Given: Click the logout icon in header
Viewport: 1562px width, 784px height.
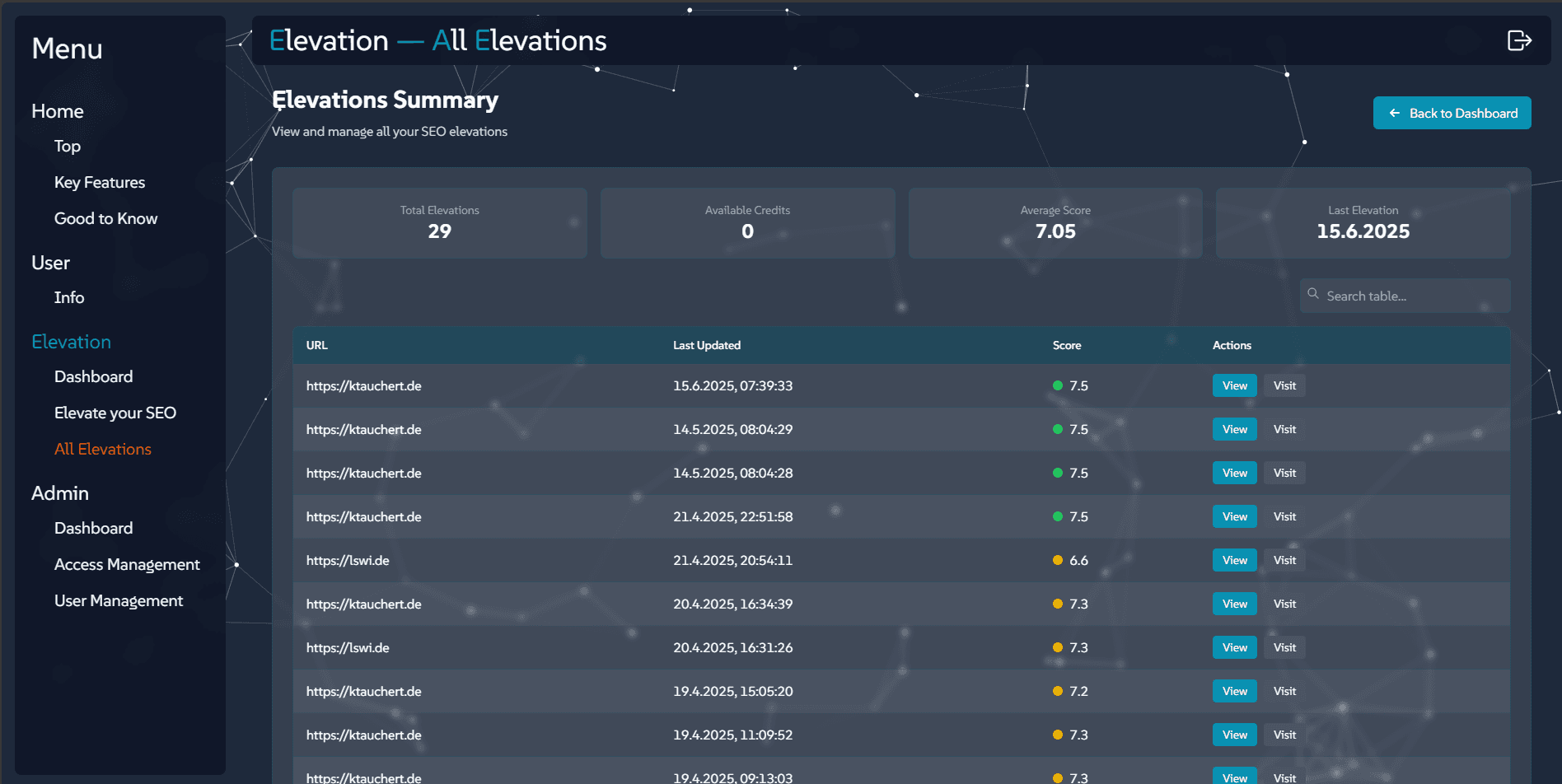Looking at the screenshot, I should [1518, 40].
